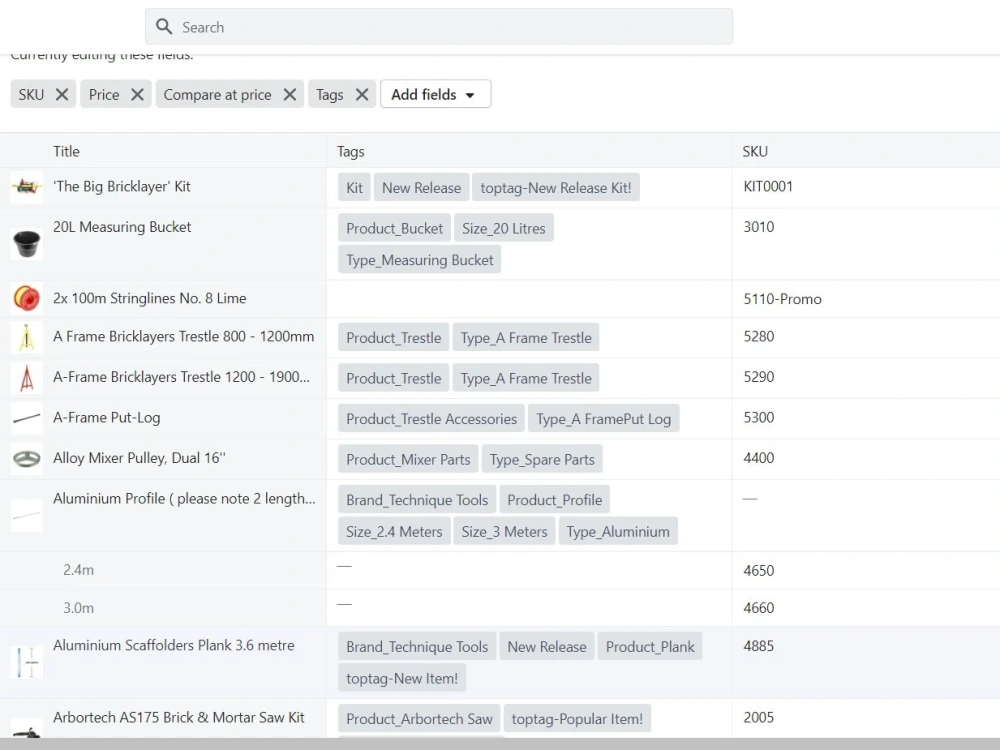
Task: Select A-Frame Put-Log title
Action: pyautogui.click(x=107, y=418)
